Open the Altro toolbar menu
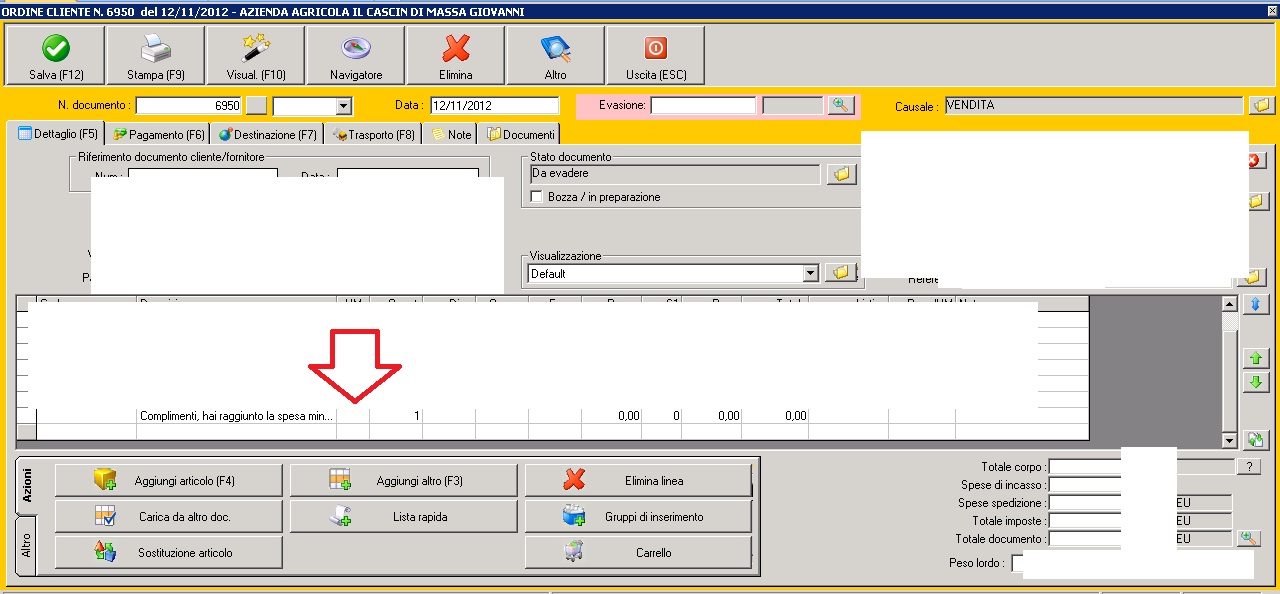Viewport: 1280px width, 594px height. (556, 56)
